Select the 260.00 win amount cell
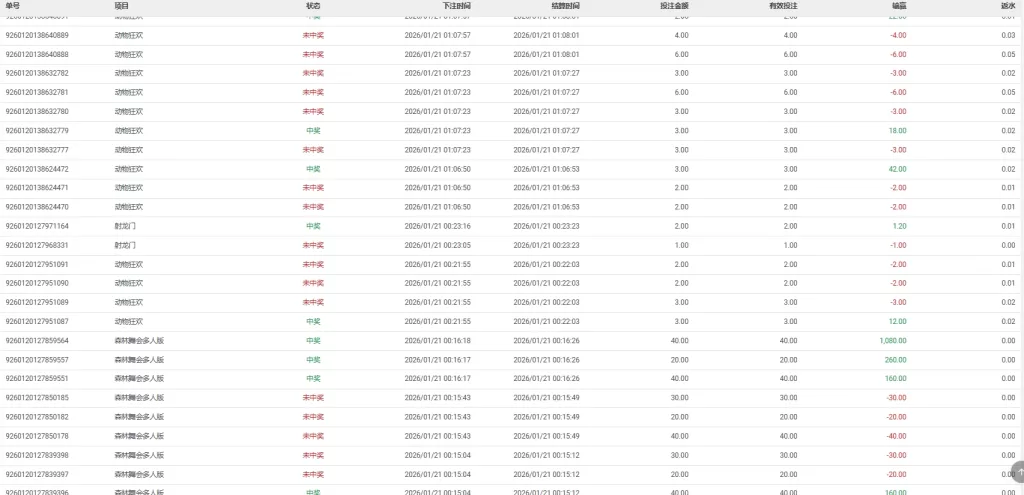The image size is (1024, 495). click(895, 359)
